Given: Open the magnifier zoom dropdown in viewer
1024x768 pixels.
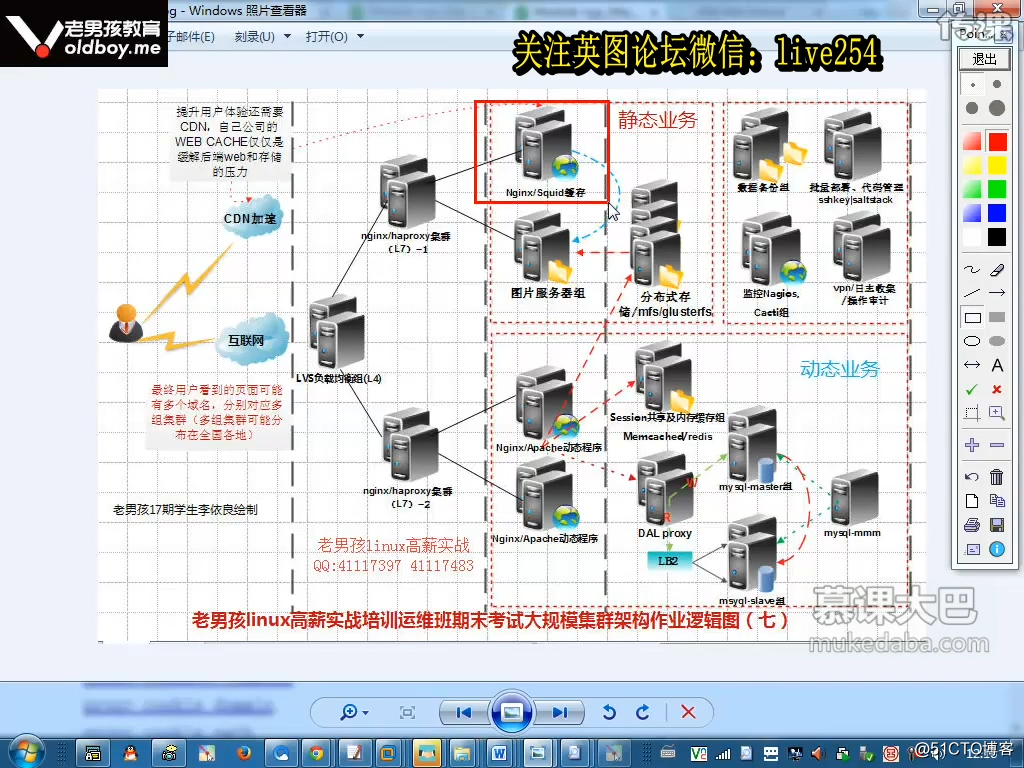Looking at the screenshot, I should pyautogui.click(x=355, y=712).
